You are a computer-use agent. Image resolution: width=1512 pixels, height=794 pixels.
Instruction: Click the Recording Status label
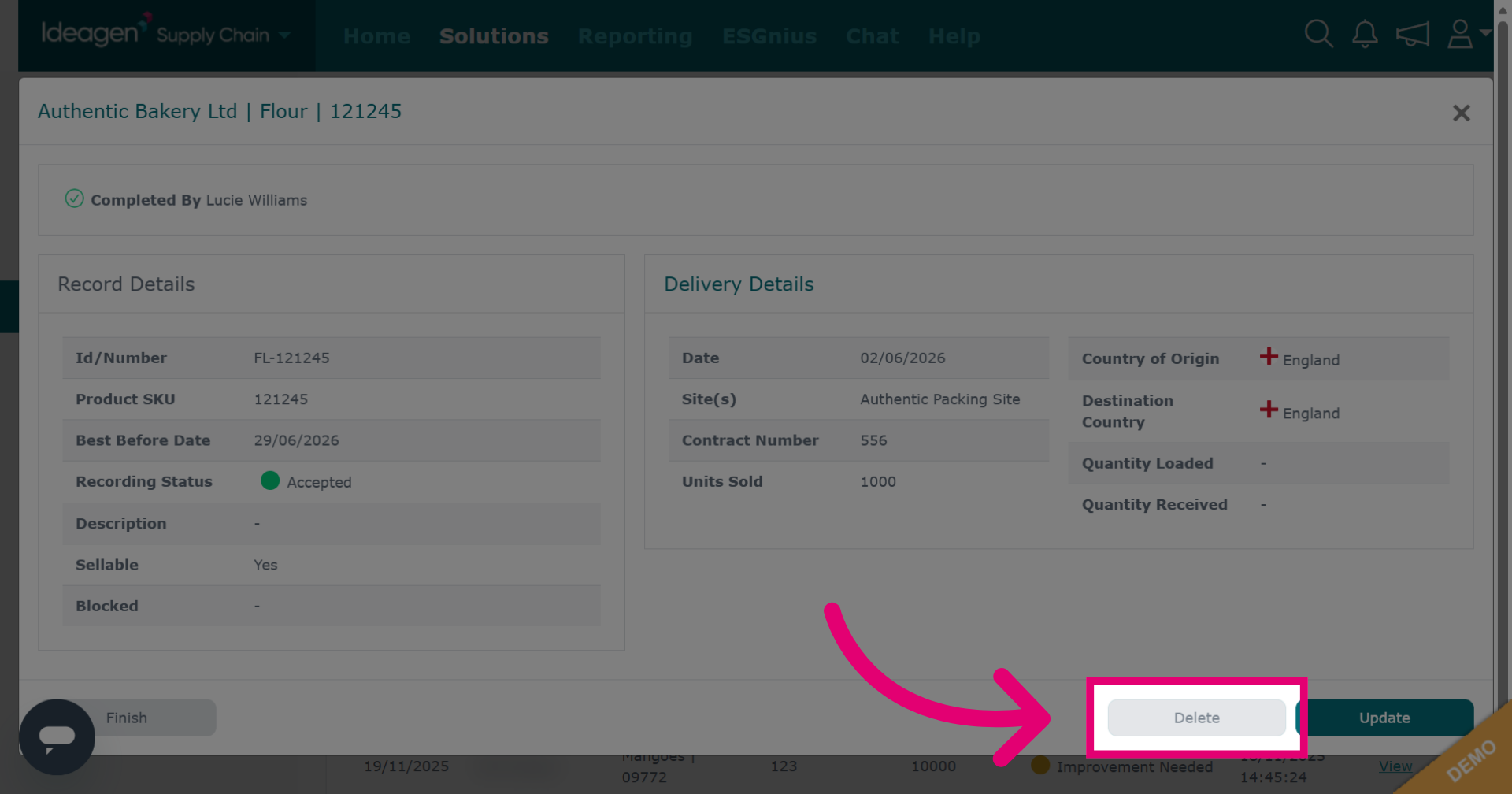pos(144,481)
